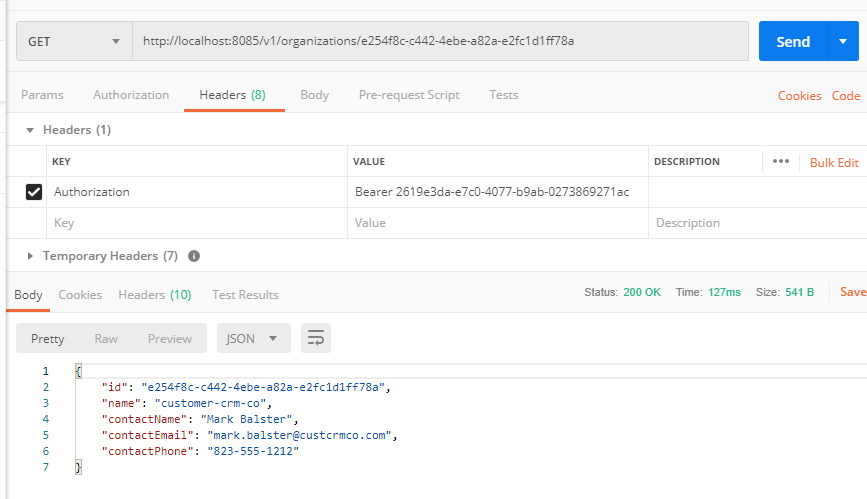
Task: Switch to the Authorization tab
Action: pyautogui.click(x=131, y=95)
